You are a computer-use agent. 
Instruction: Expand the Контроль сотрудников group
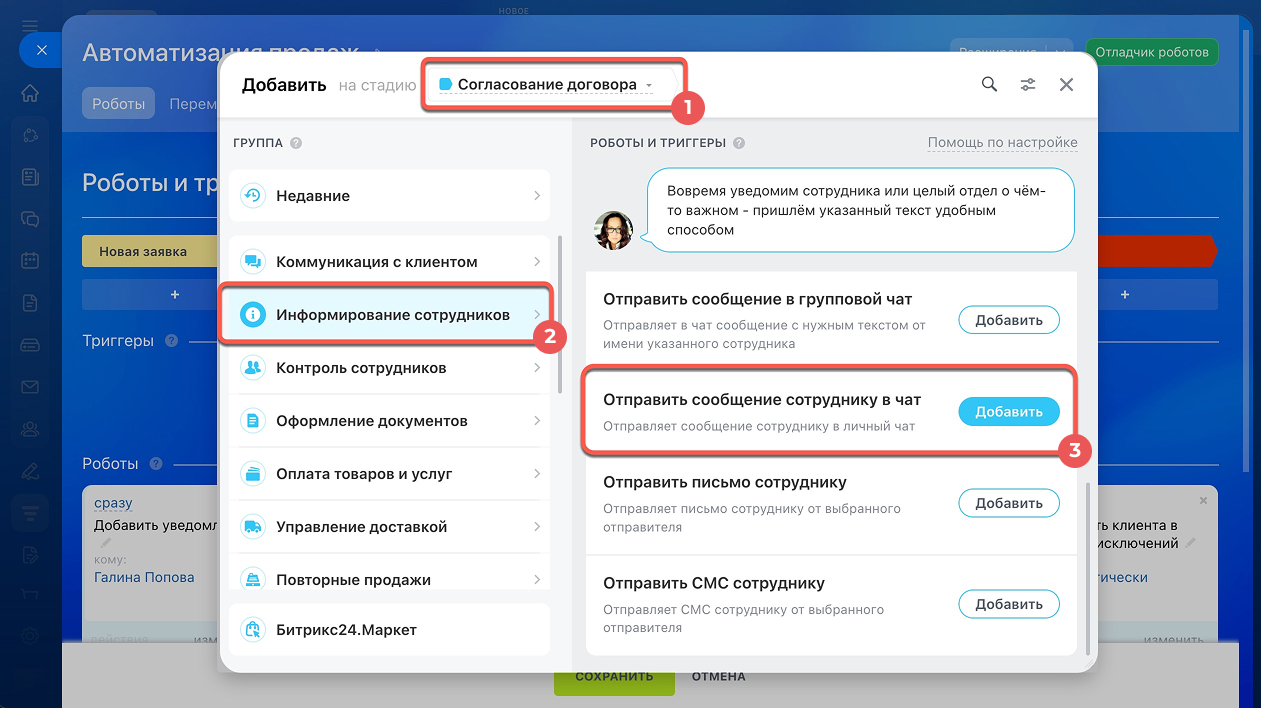[x=389, y=368]
